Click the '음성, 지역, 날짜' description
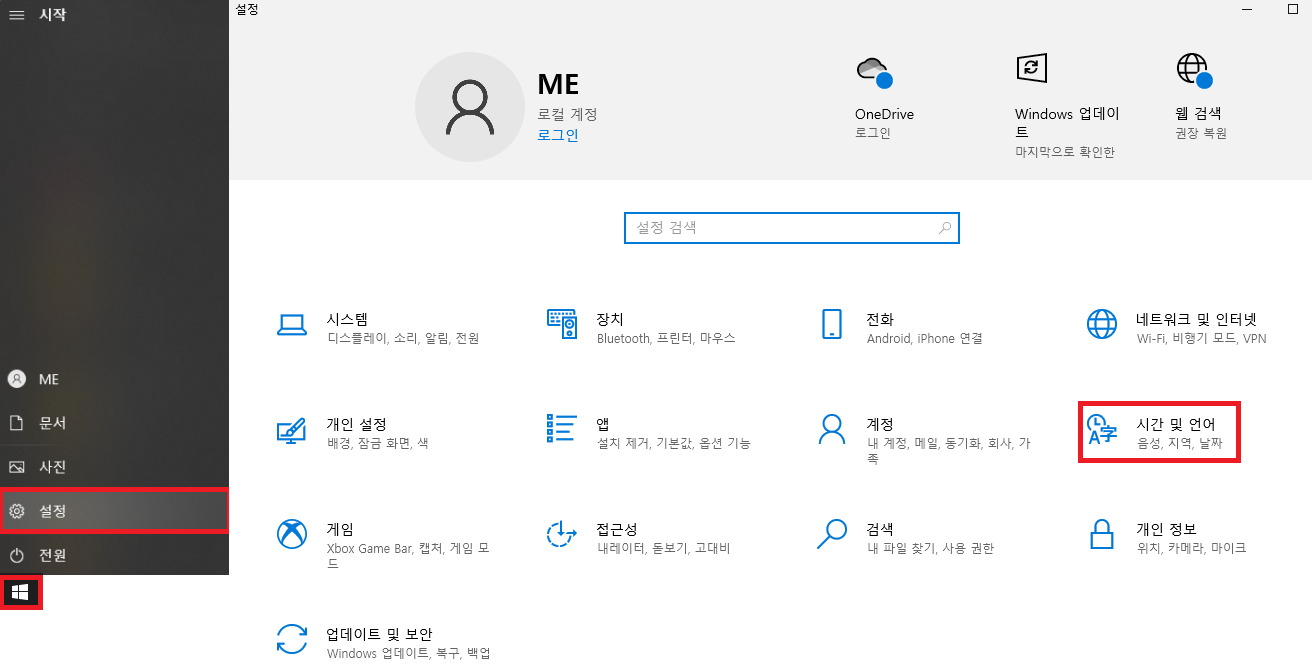1312x669 pixels. (1180, 443)
